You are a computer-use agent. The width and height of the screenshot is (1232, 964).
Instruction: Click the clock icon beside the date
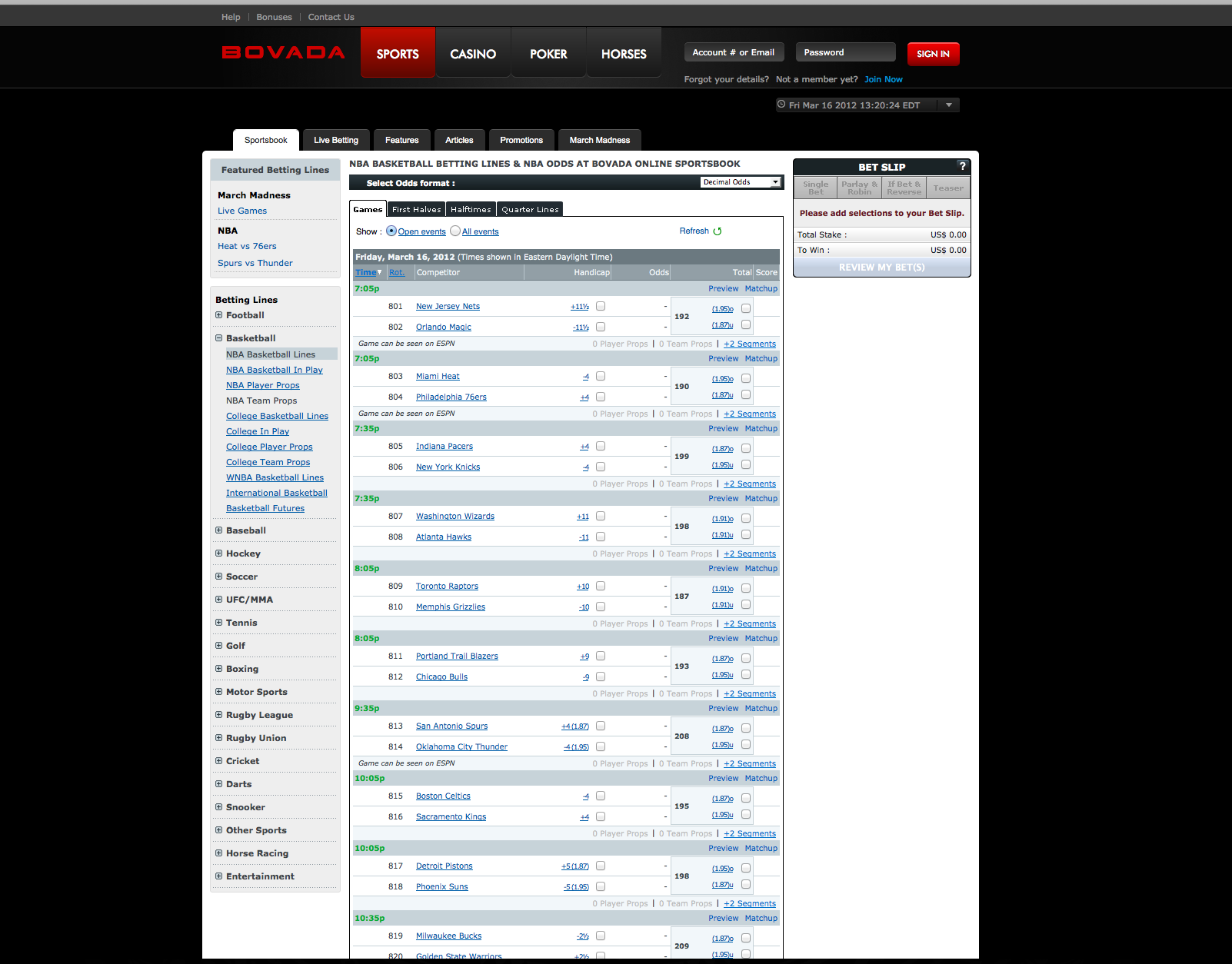coord(781,105)
